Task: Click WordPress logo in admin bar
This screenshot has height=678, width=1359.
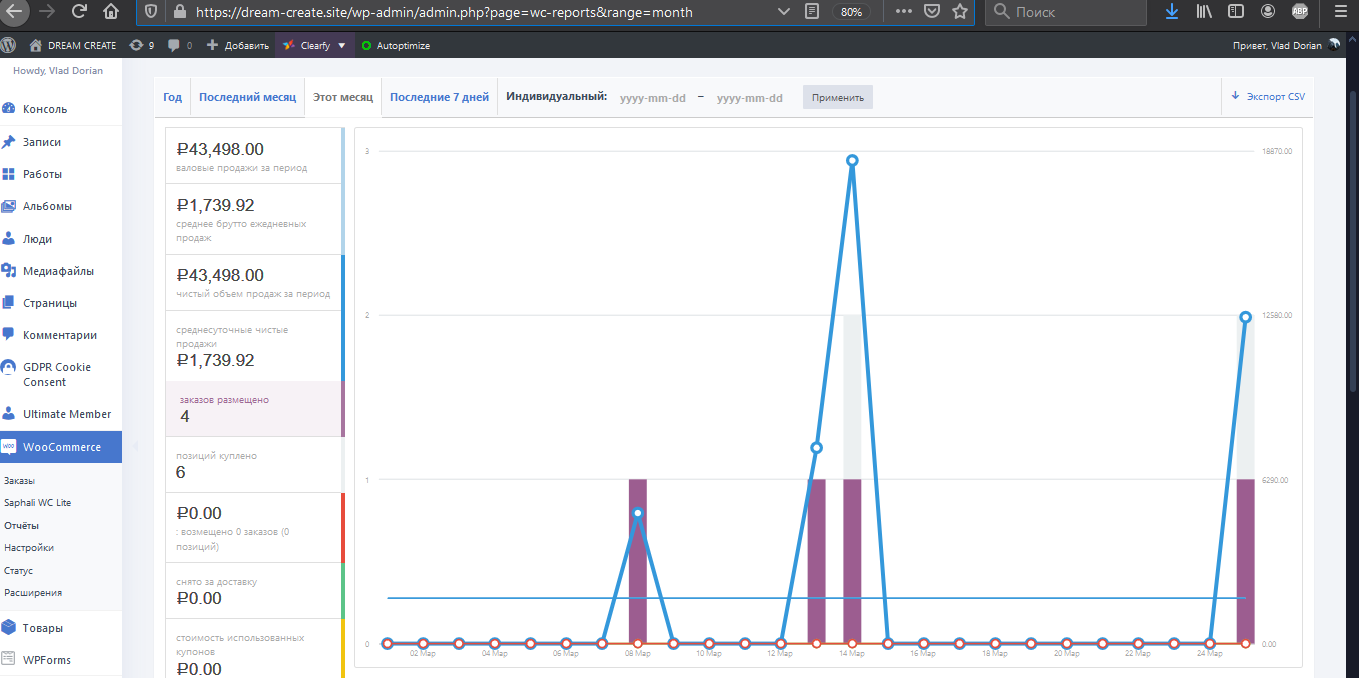Action: click(8, 45)
